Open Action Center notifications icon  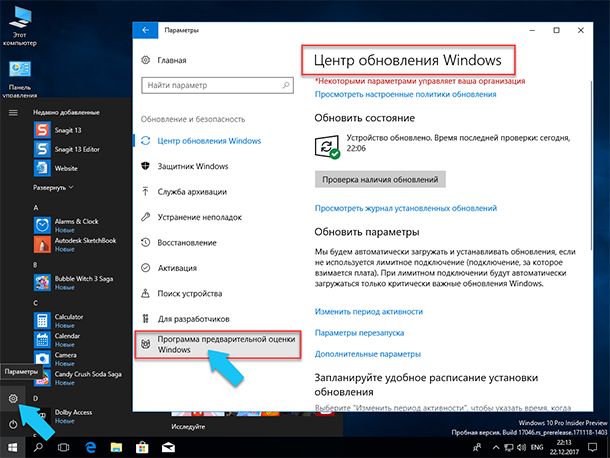tap(592, 447)
